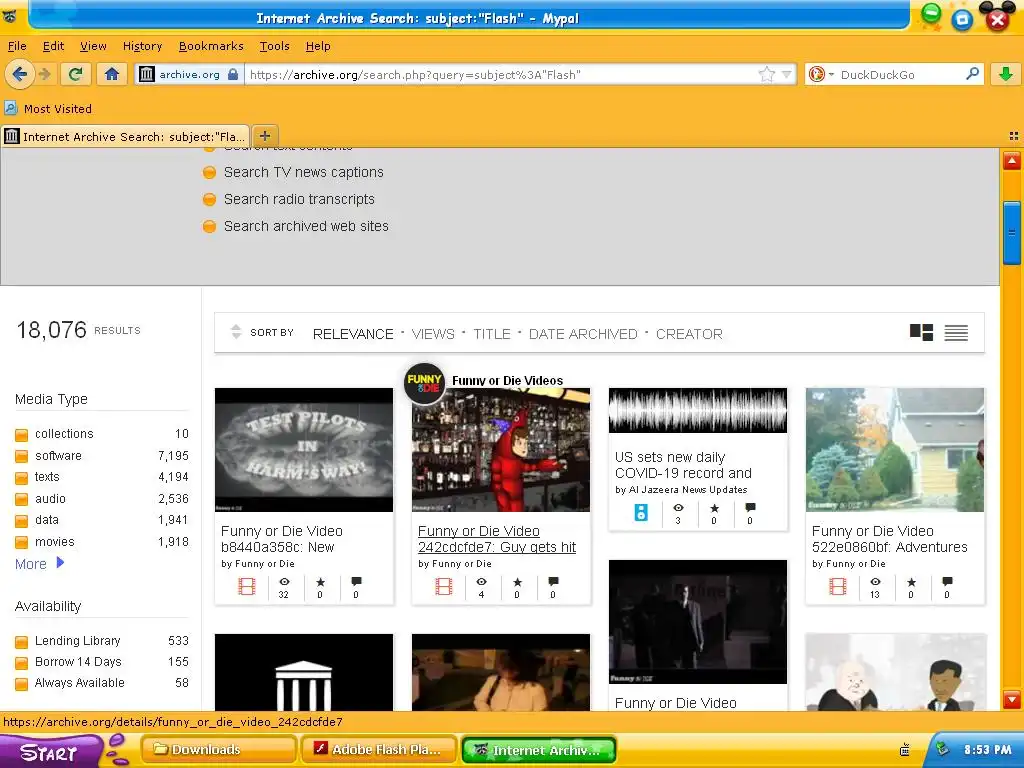
Task: Select Search radio transcripts radio option
Action: point(209,199)
